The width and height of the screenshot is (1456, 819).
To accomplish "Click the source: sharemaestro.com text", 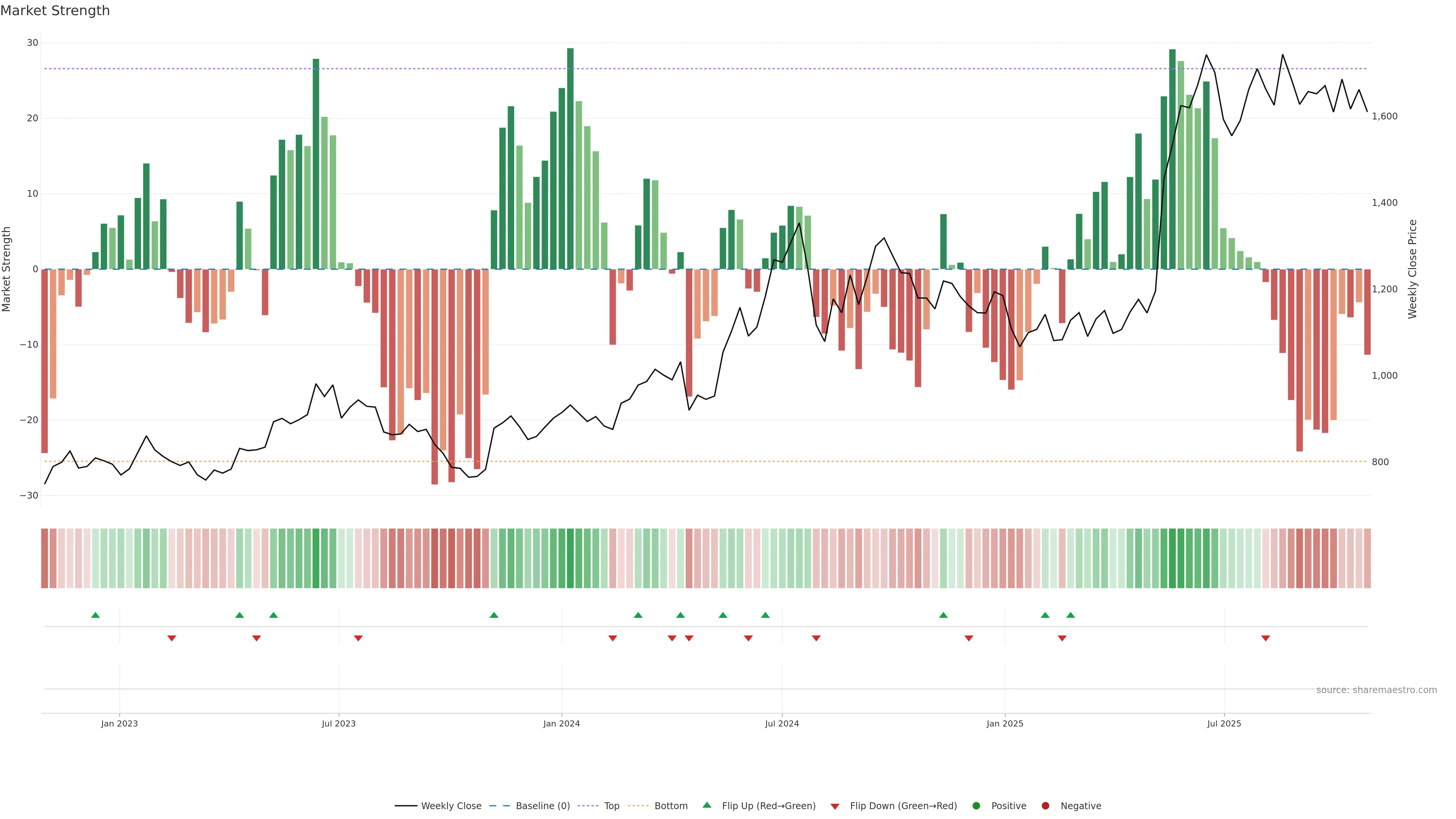I will (1376, 690).
